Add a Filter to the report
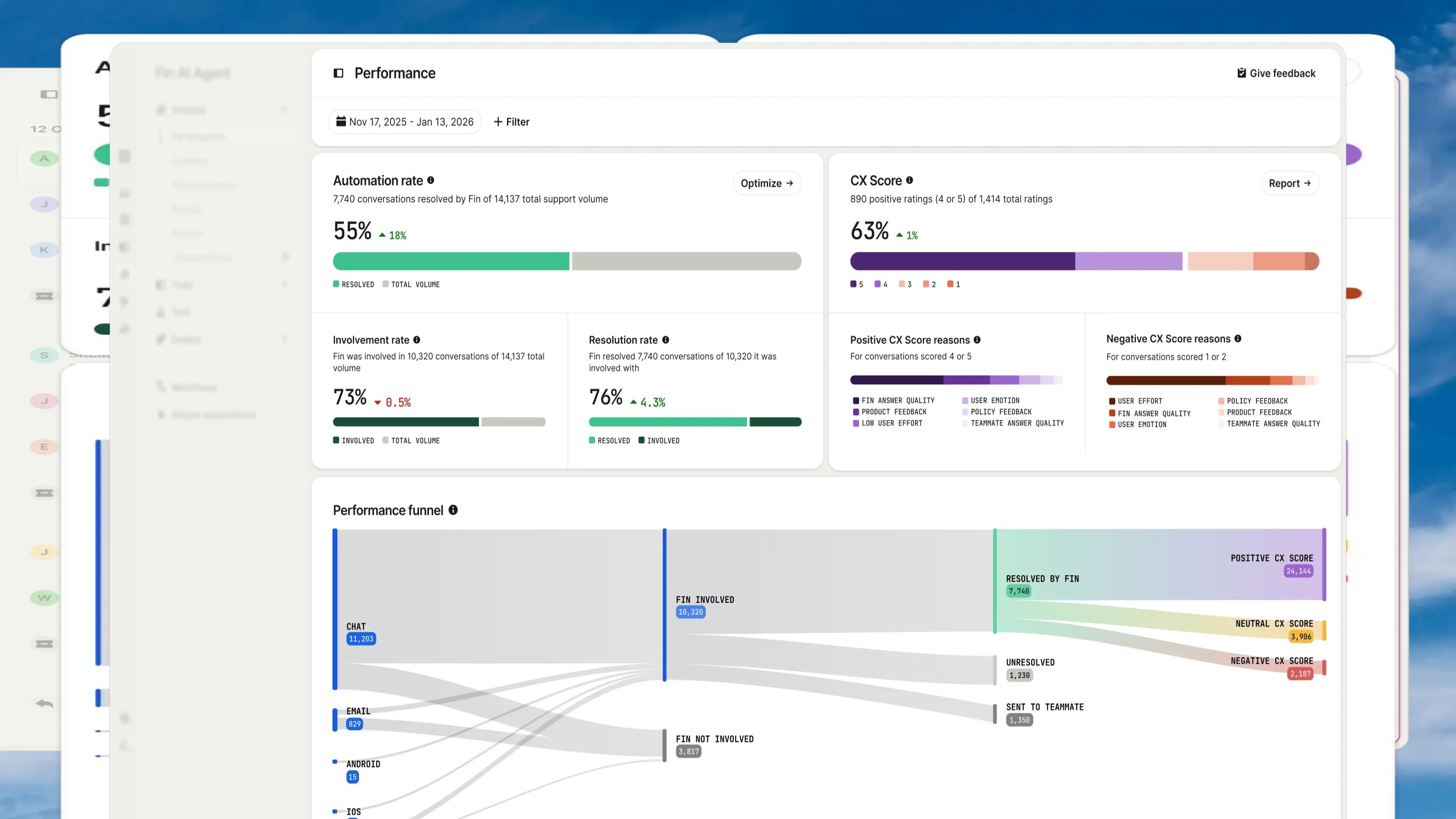1456x819 pixels. (x=511, y=121)
